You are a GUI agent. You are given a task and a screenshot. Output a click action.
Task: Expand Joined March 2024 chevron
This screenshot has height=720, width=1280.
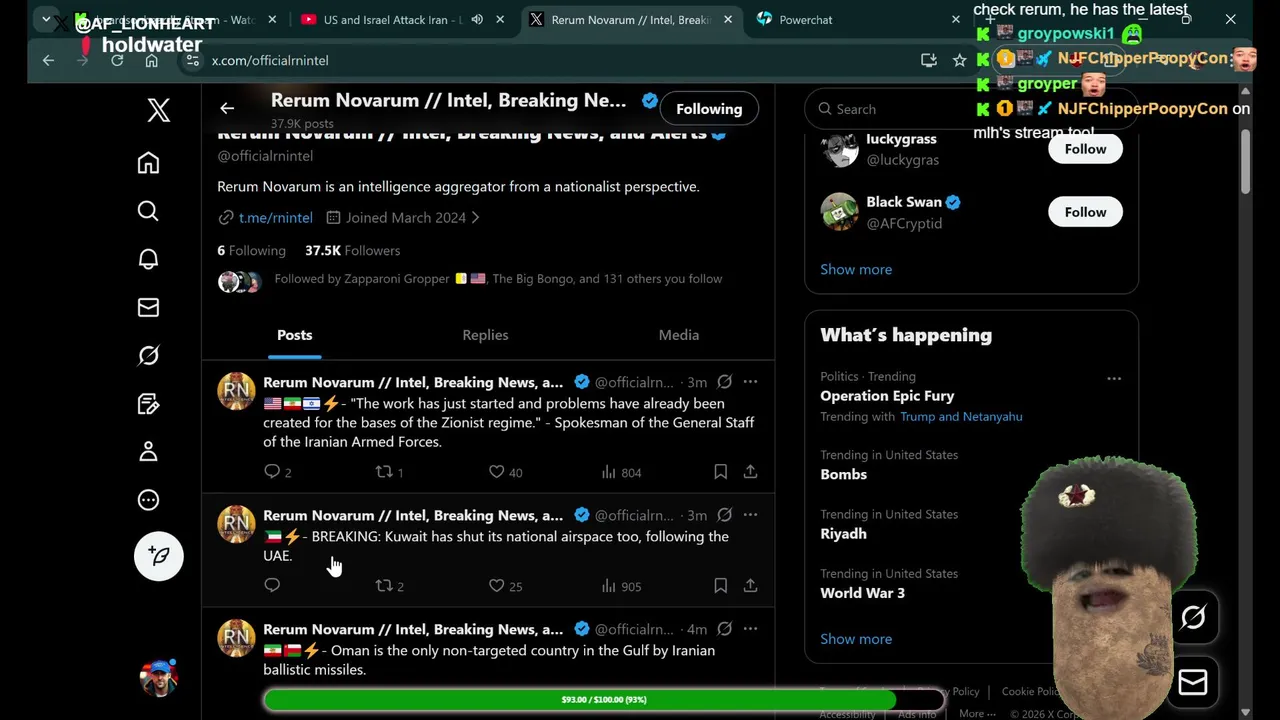coord(475,217)
